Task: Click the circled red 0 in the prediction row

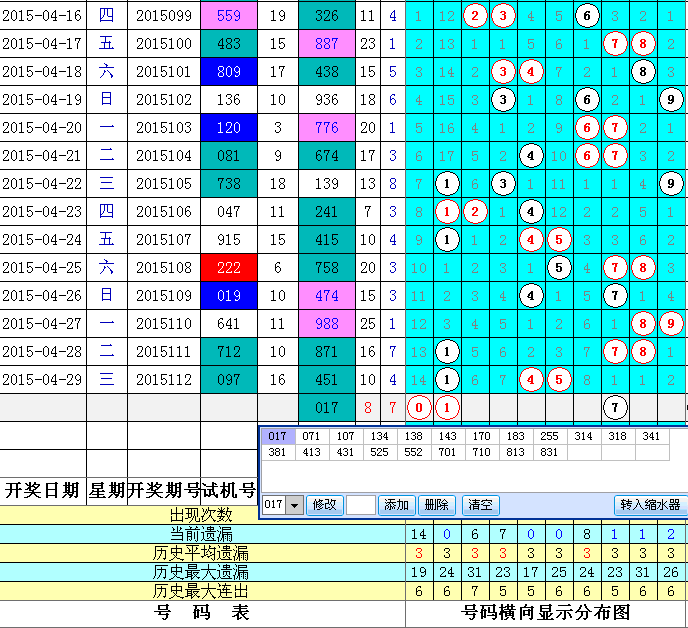Action: click(420, 407)
